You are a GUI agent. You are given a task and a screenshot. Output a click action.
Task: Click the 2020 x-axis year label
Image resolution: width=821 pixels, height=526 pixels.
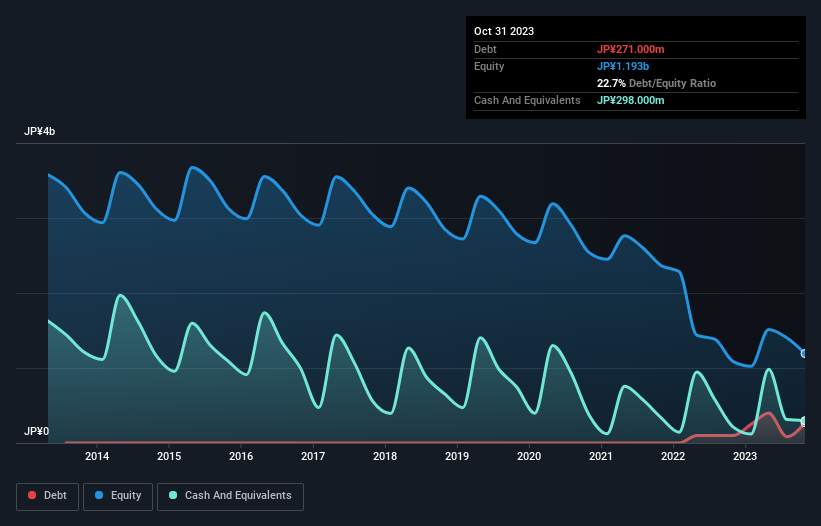[x=529, y=456]
